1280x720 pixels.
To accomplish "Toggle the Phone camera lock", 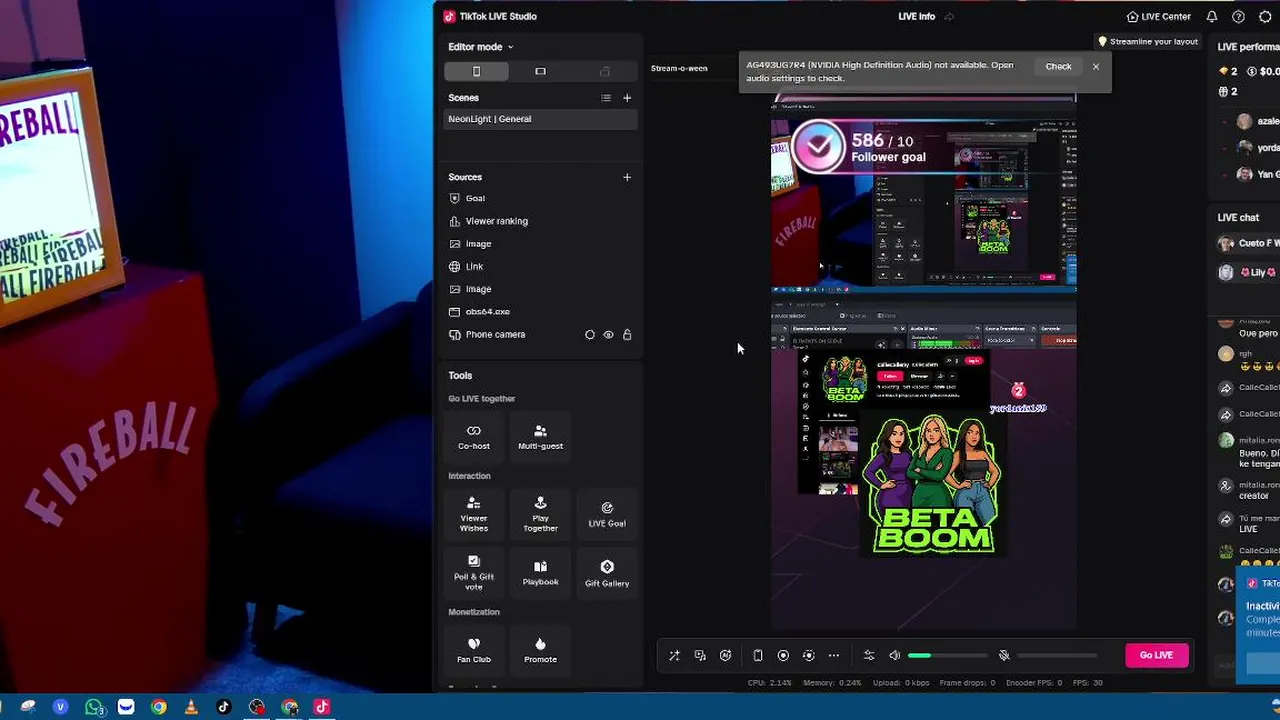I will [627, 335].
